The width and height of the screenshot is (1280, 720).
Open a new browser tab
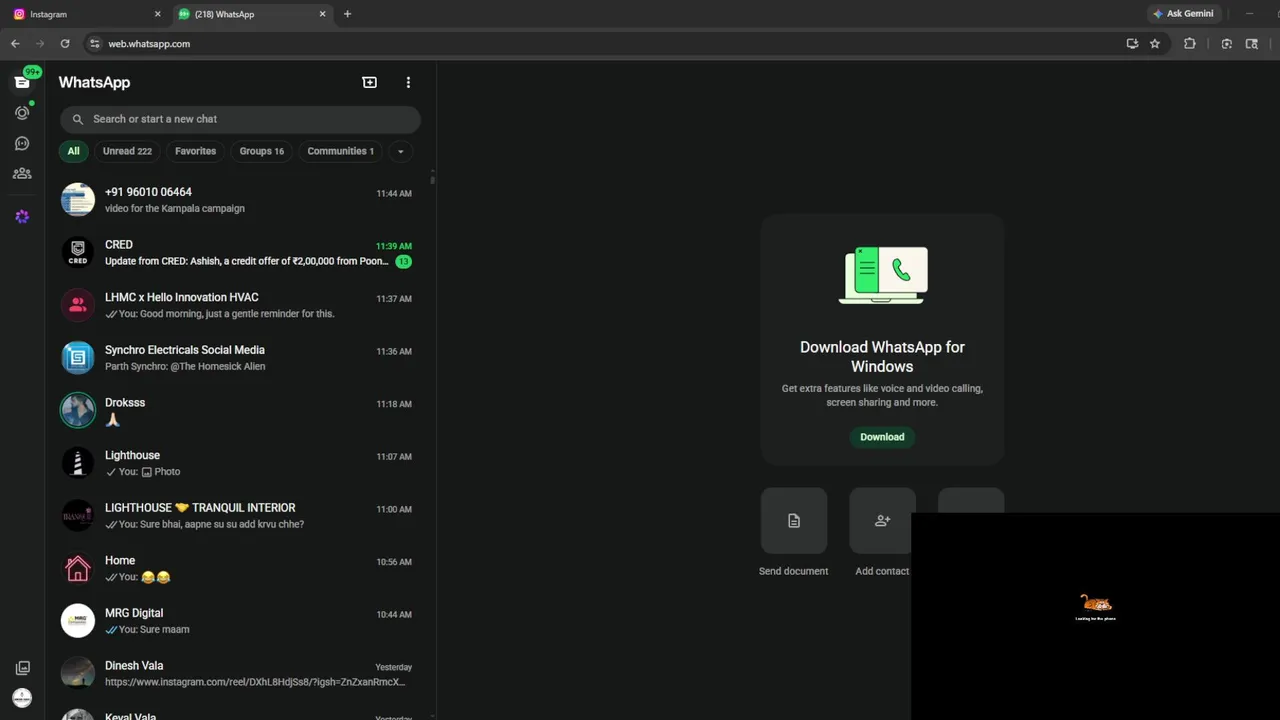pyautogui.click(x=347, y=14)
